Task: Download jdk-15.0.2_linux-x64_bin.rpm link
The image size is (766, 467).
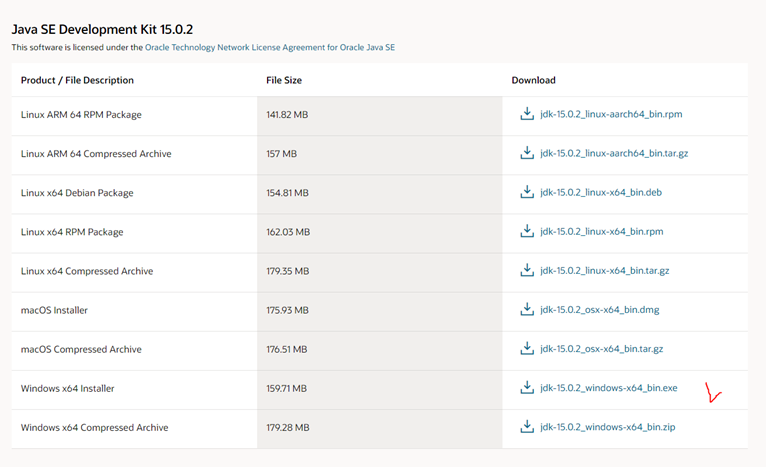Action: tap(602, 232)
